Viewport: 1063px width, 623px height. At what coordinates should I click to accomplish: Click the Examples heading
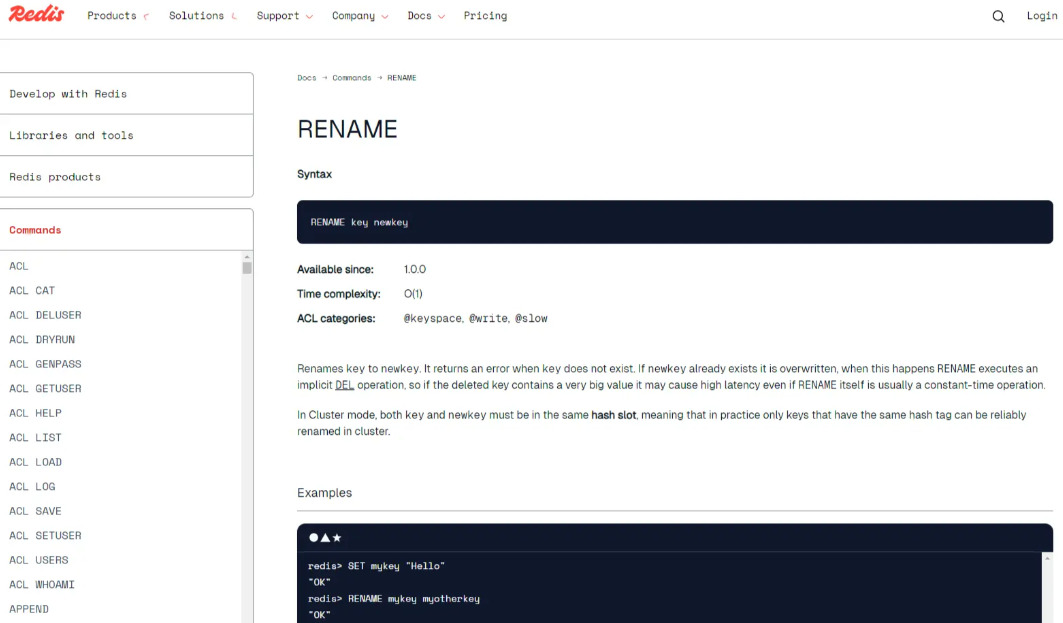324,493
